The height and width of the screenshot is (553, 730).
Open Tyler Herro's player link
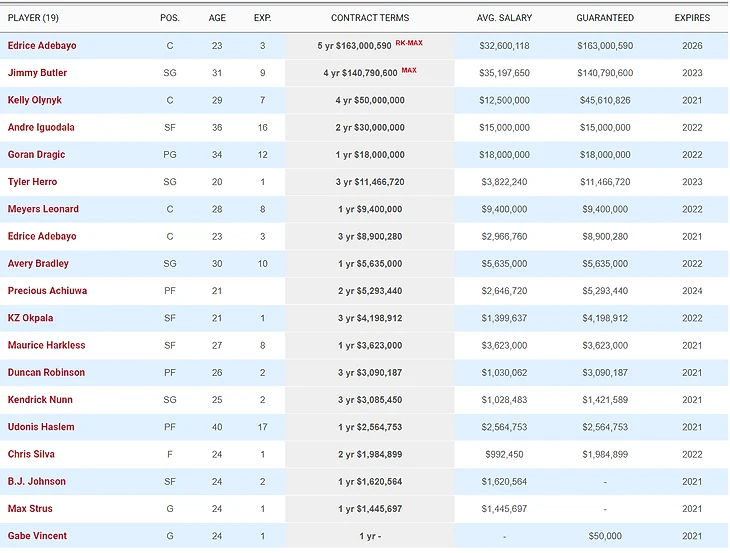tap(32, 182)
